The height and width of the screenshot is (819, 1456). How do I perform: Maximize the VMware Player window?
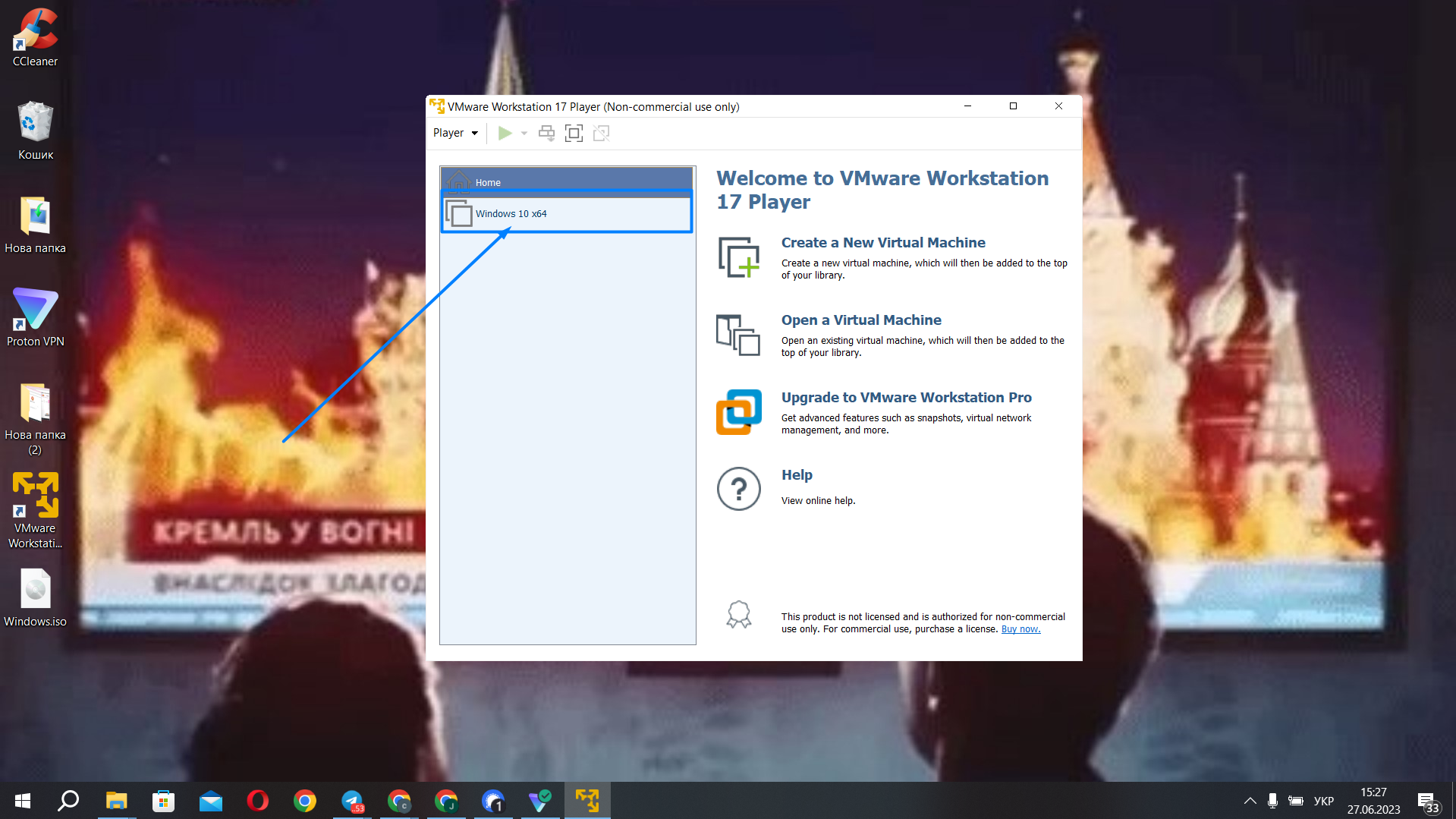[1013, 106]
